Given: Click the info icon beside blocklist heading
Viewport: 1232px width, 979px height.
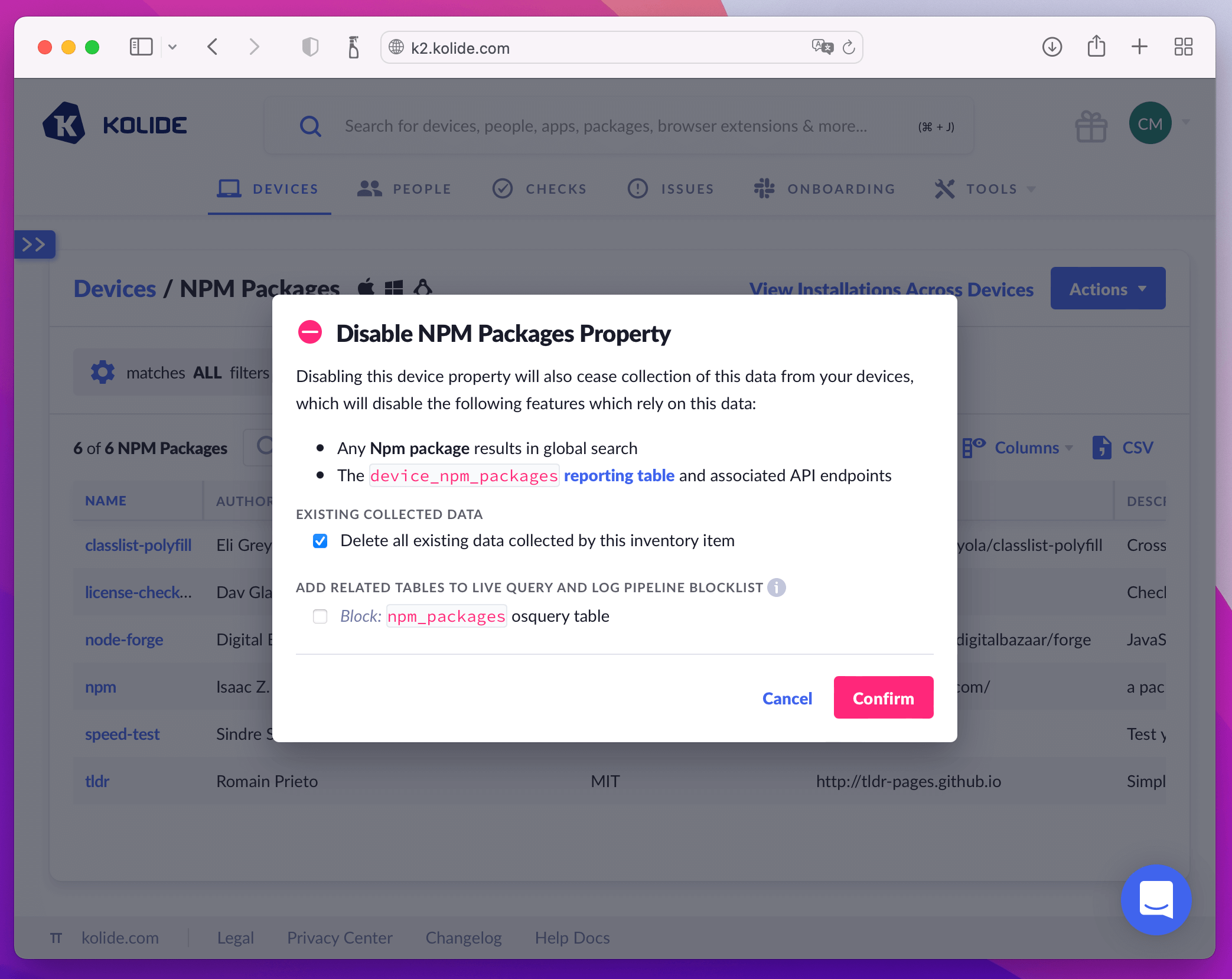Looking at the screenshot, I should (x=776, y=588).
